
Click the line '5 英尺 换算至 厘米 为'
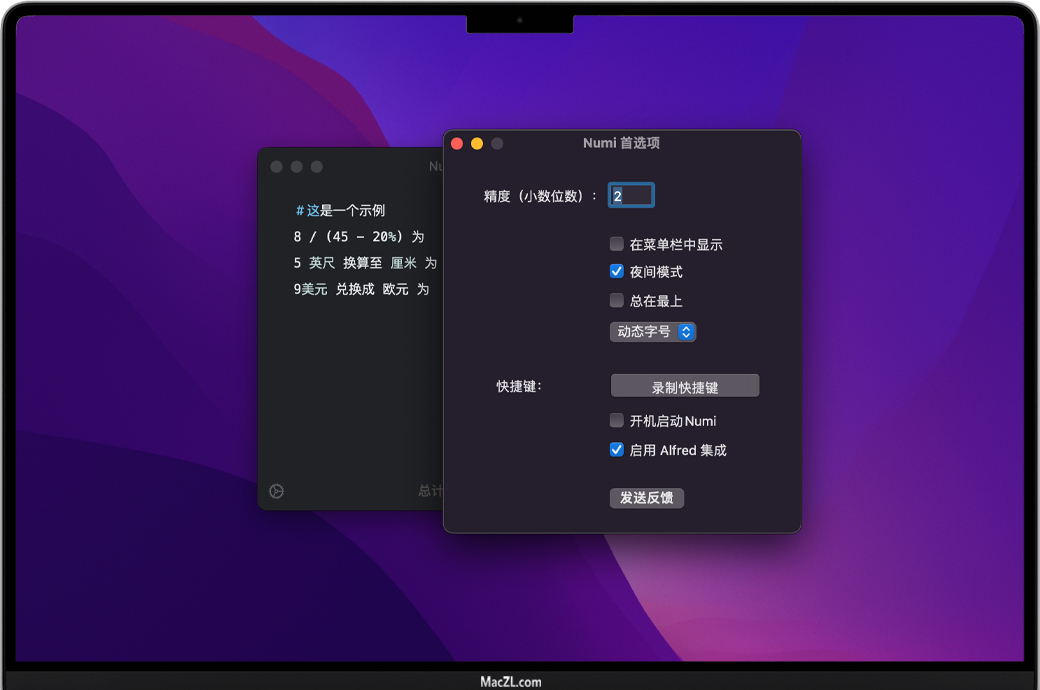365,263
